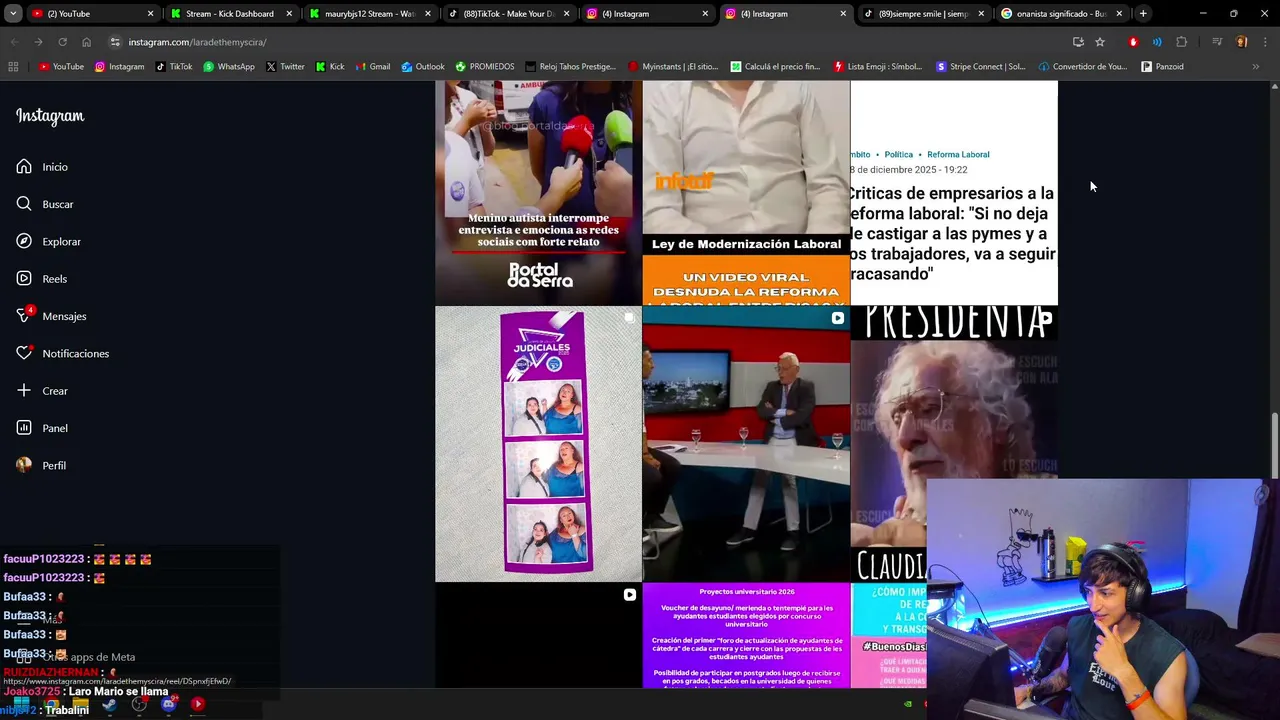Open Ley de Modernización Laboral post
The width and height of the screenshot is (1280, 720).
tap(746, 193)
